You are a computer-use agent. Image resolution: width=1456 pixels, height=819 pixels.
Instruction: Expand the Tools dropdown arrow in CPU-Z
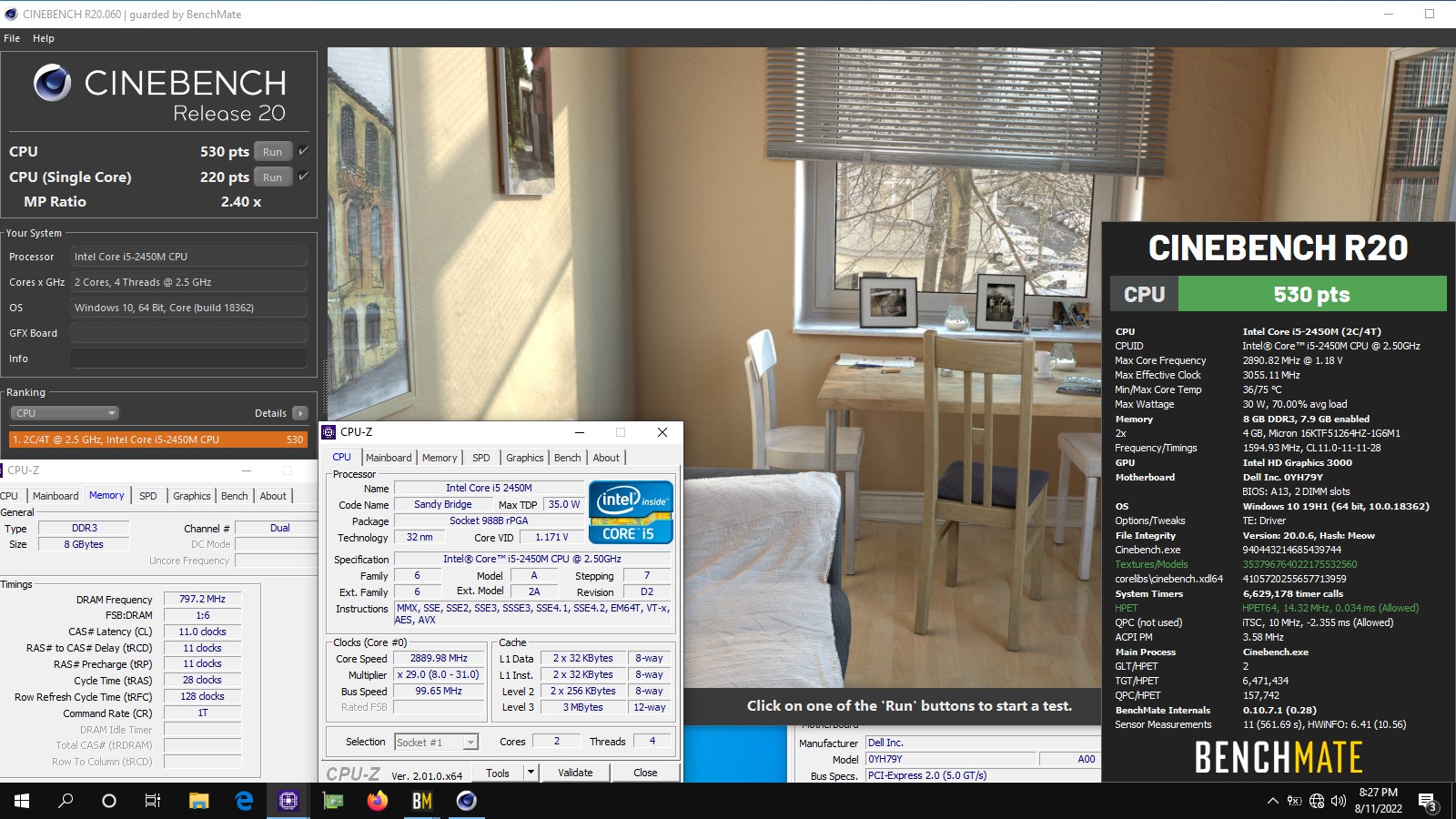[531, 773]
